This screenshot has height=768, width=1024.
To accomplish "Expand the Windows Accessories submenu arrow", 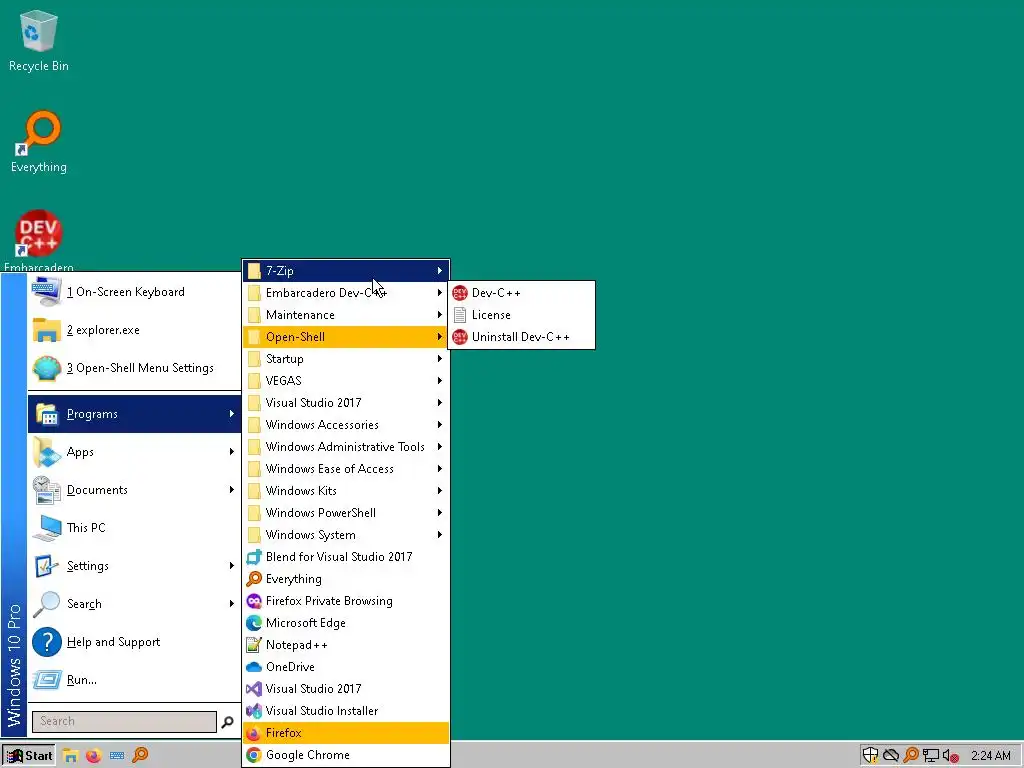I will tap(440, 424).
